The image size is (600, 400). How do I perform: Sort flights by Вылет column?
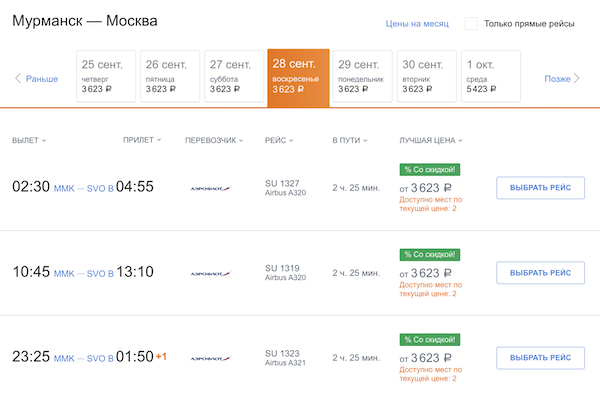pos(29,140)
